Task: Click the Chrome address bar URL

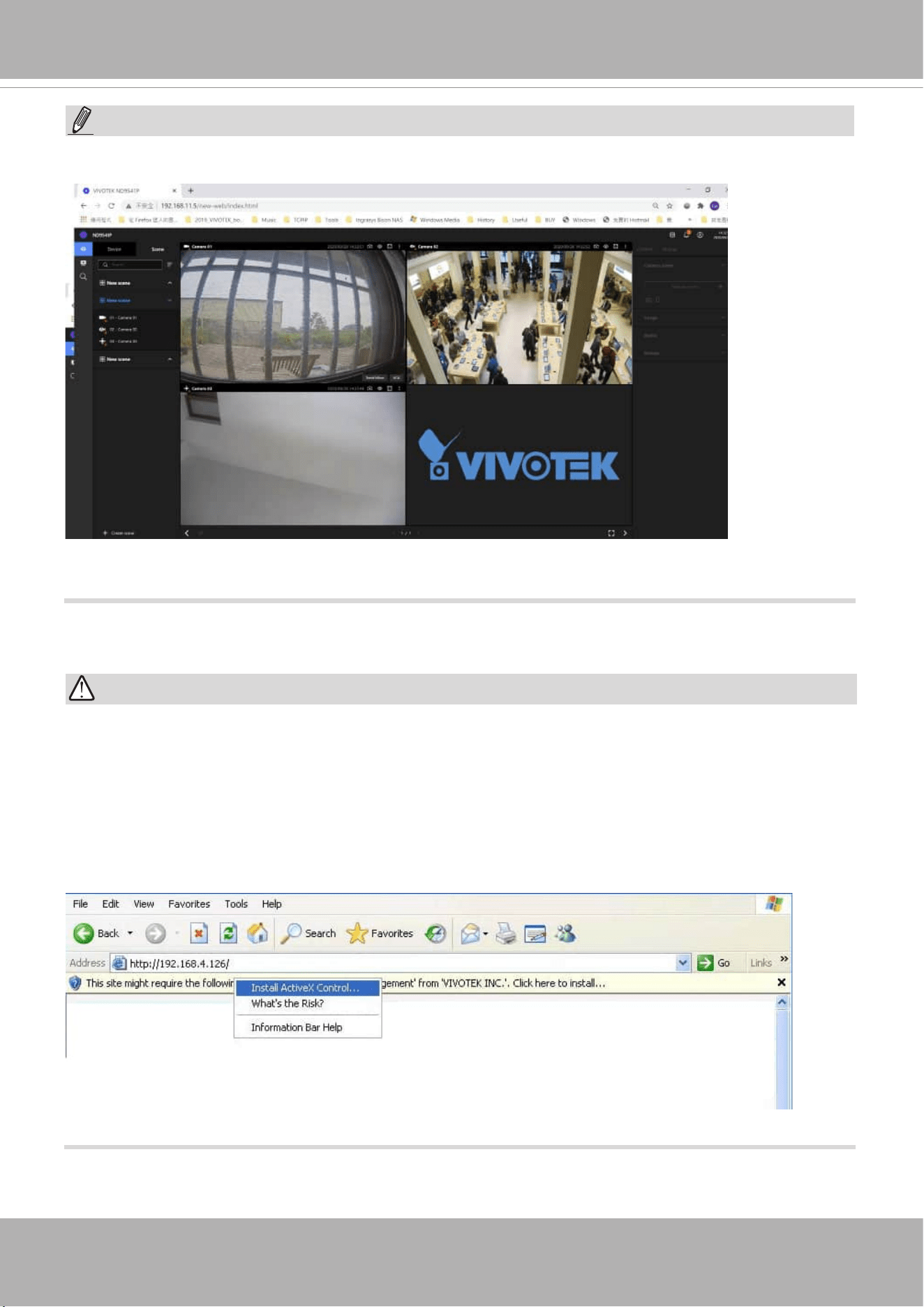Action: (209, 206)
